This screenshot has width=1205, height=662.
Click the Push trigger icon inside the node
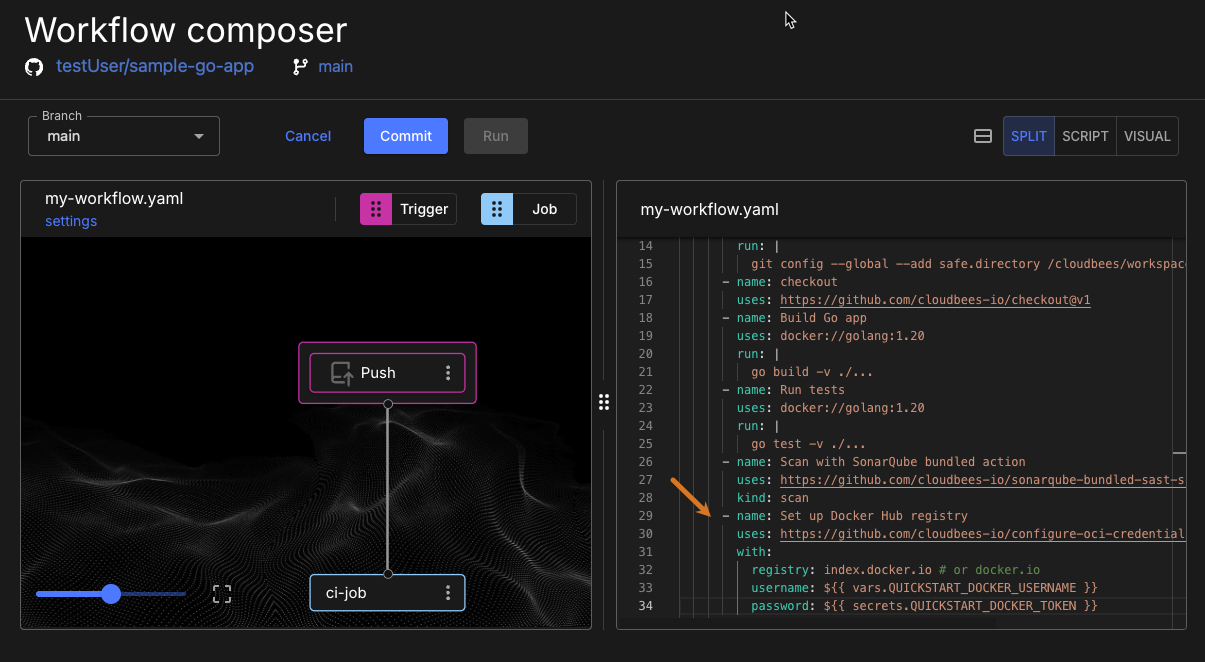342,372
